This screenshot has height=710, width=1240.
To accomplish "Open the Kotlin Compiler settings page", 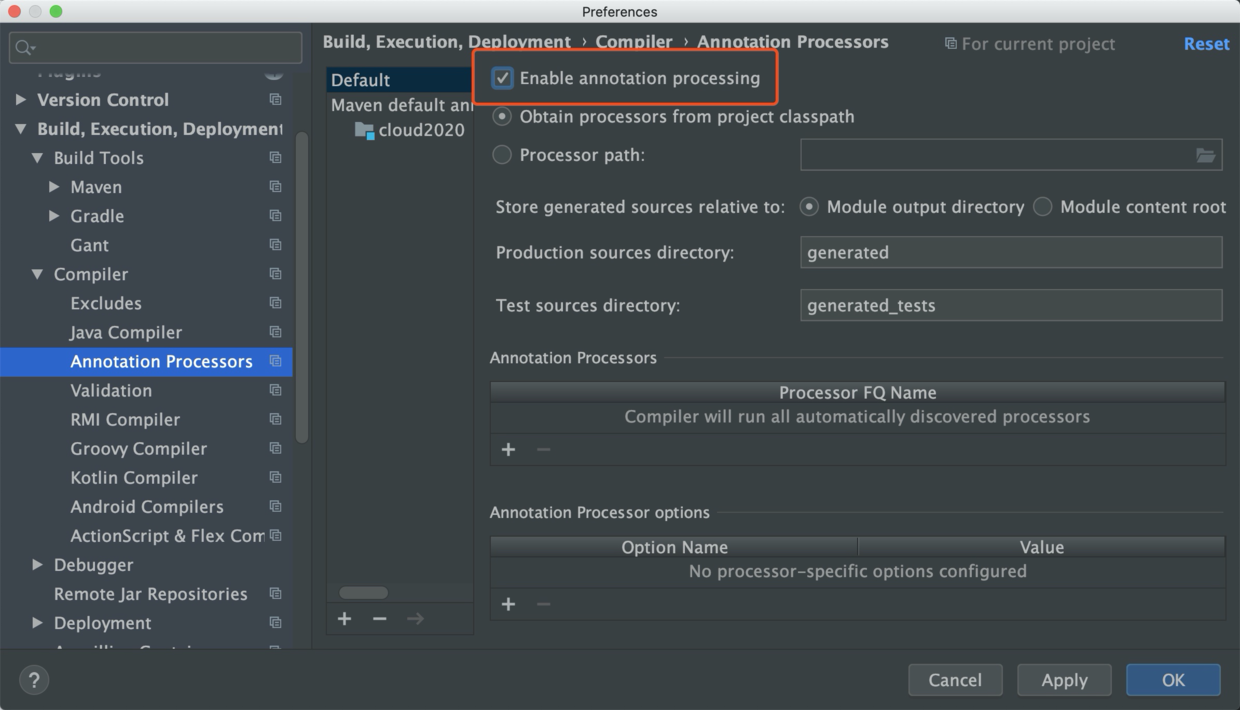I will coord(134,478).
